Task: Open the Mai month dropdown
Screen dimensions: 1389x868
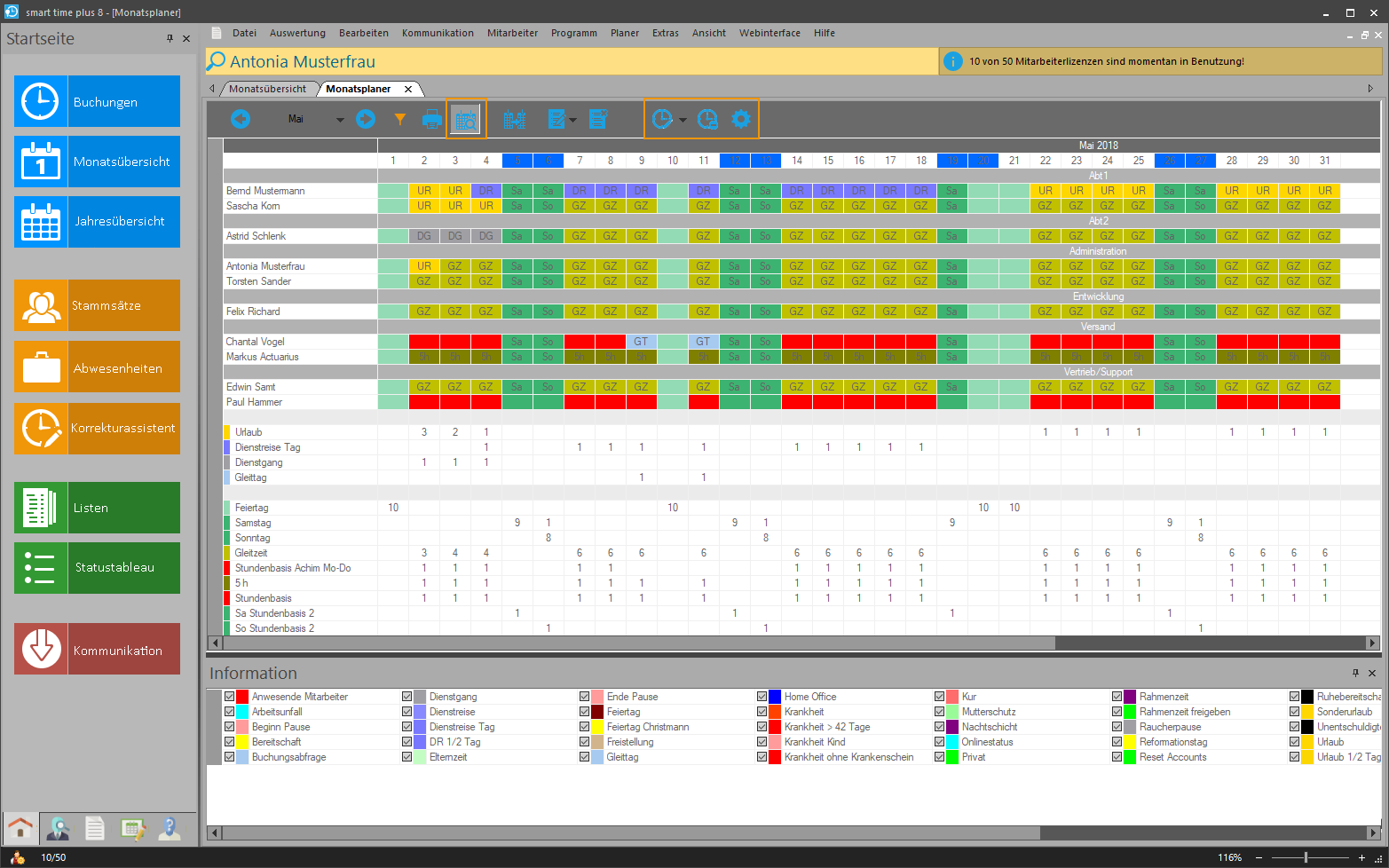Action: click(x=339, y=120)
